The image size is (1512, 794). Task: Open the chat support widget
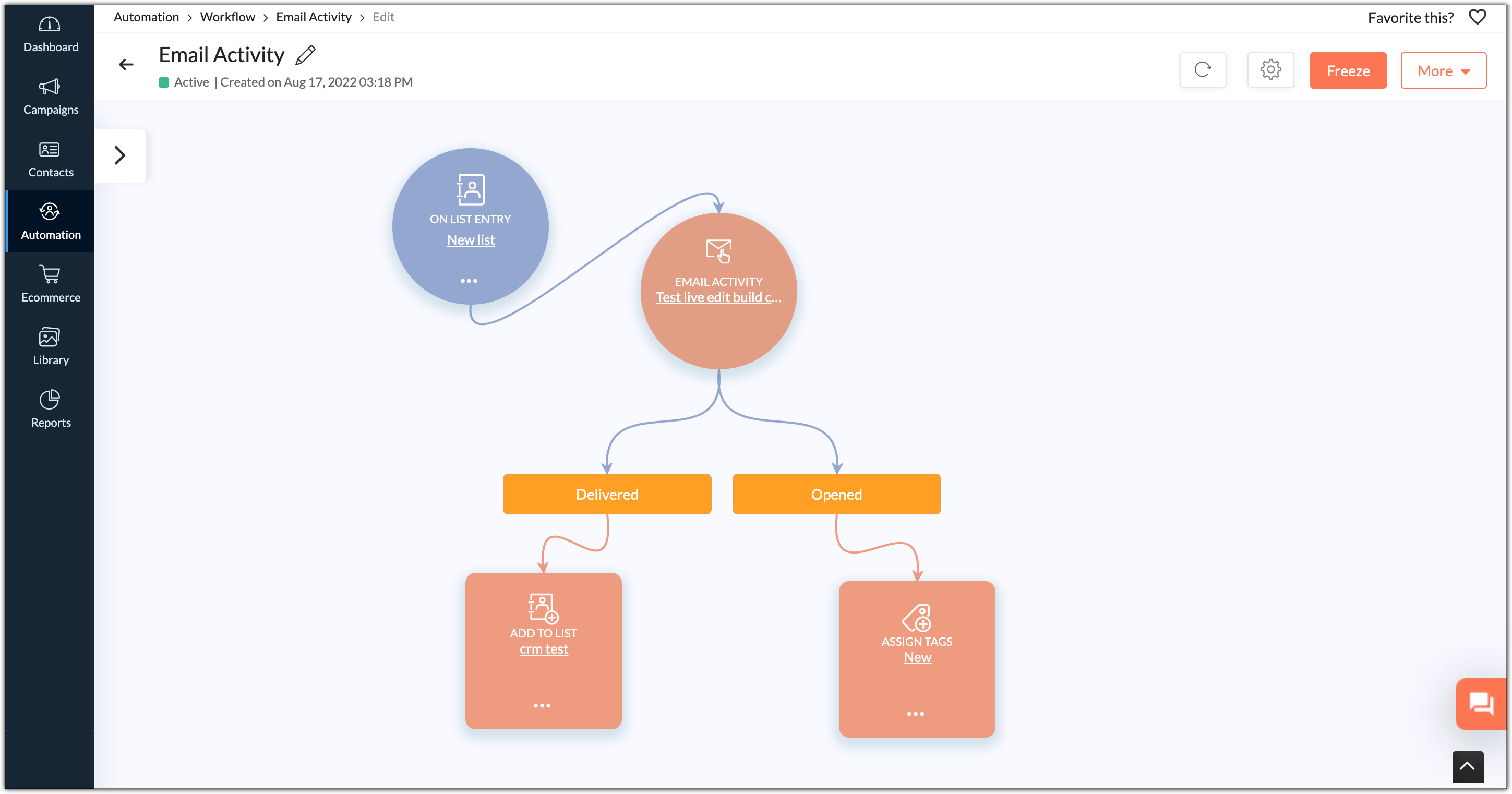pyautogui.click(x=1481, y=703)
